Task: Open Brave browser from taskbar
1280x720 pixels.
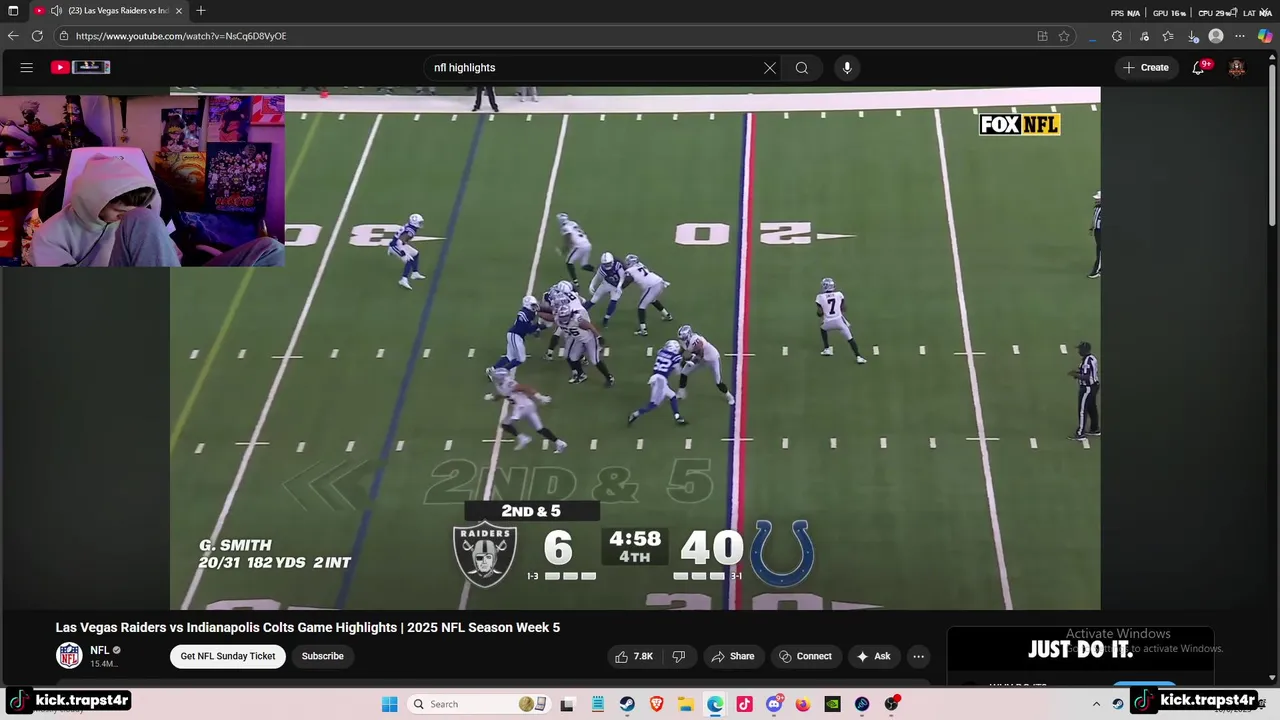Action: [657, 704]
